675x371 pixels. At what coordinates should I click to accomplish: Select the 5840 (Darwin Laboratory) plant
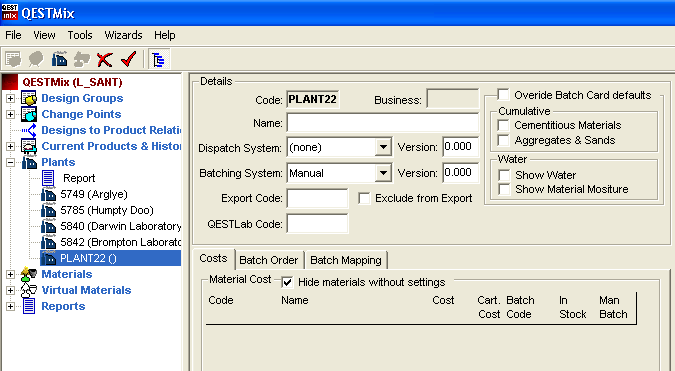tap(121, 226)
